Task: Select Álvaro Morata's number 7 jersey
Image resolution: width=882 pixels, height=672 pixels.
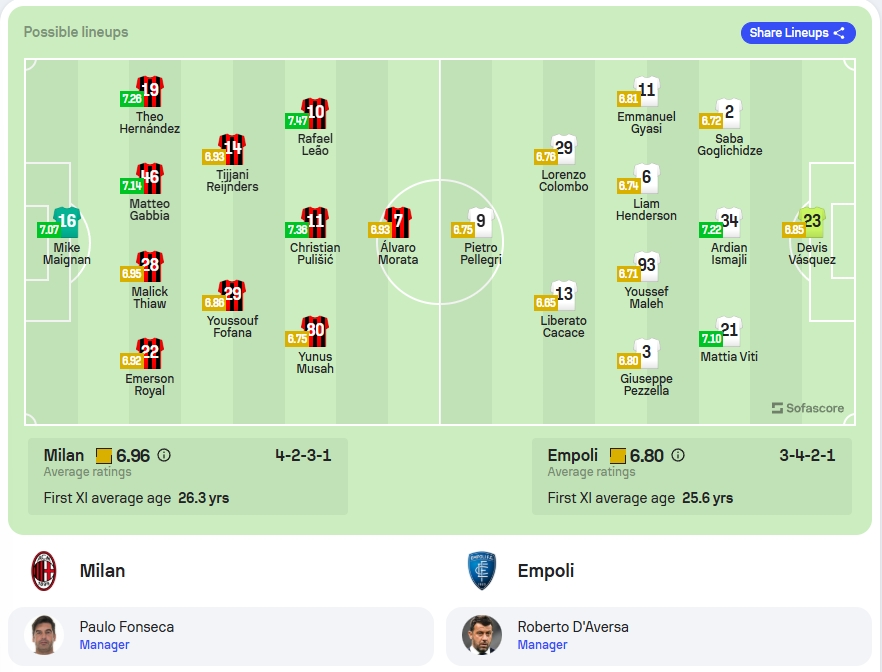Action: tap(398, 222)
